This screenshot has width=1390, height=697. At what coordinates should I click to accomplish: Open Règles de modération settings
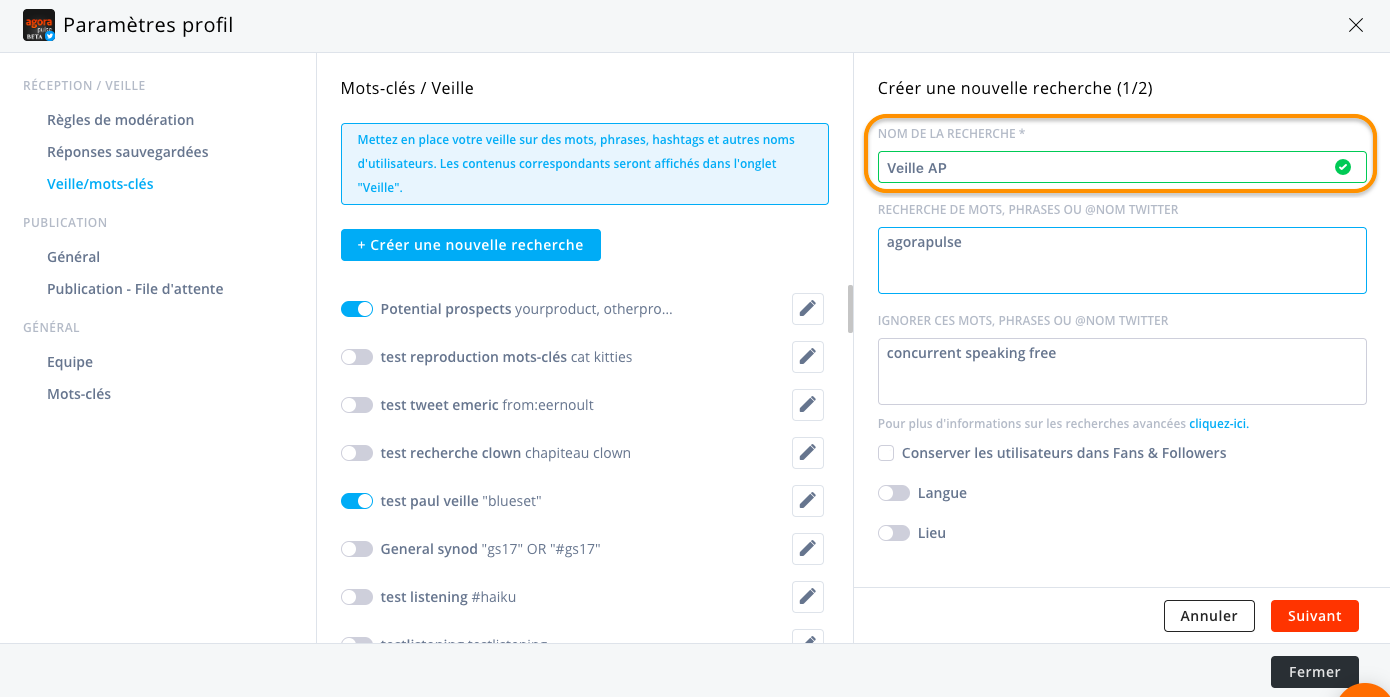(x=120, y=120)
